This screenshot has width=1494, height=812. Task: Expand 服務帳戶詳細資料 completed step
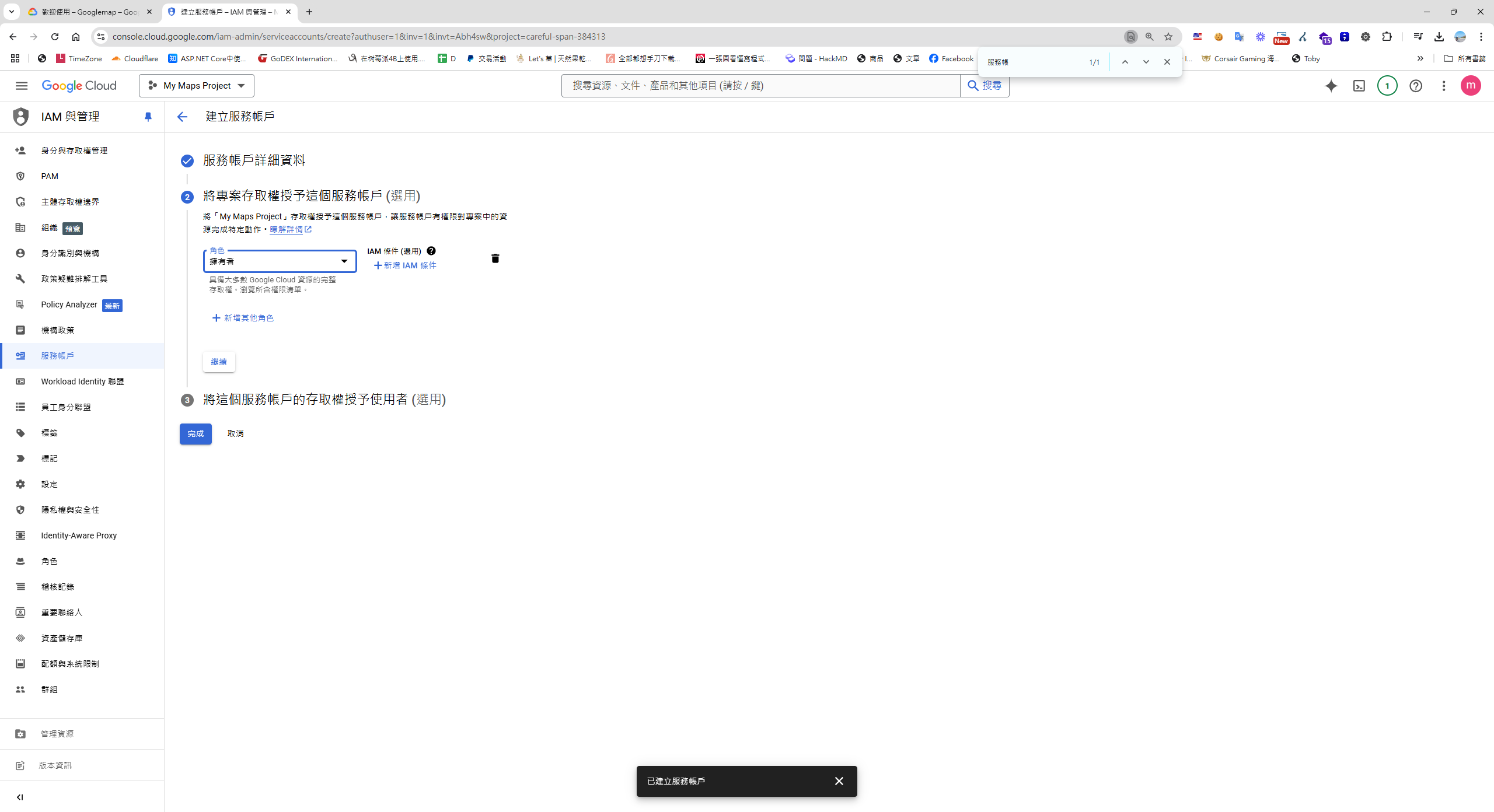tap(254, 160)
